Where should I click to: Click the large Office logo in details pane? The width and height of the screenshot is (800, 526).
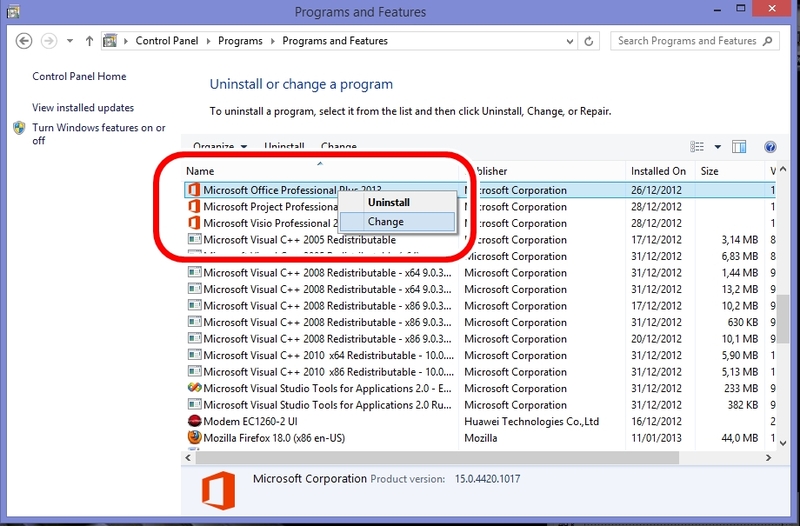point(218,490)
